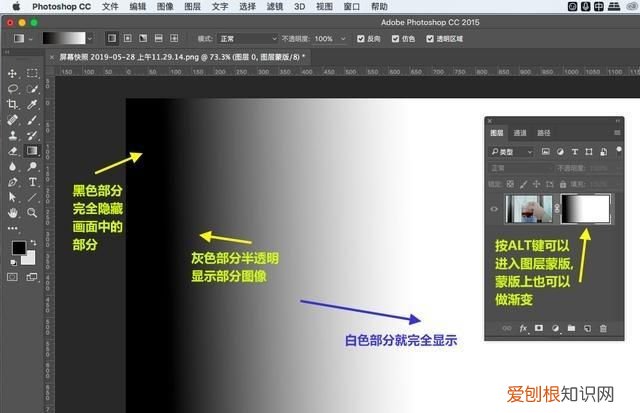Image resolution: width=640 pixels, height=413 pixels.
Task: Open the layer blend mode dropdown in Layers panel
Action: pyautogui.click(x=522, y=168)
